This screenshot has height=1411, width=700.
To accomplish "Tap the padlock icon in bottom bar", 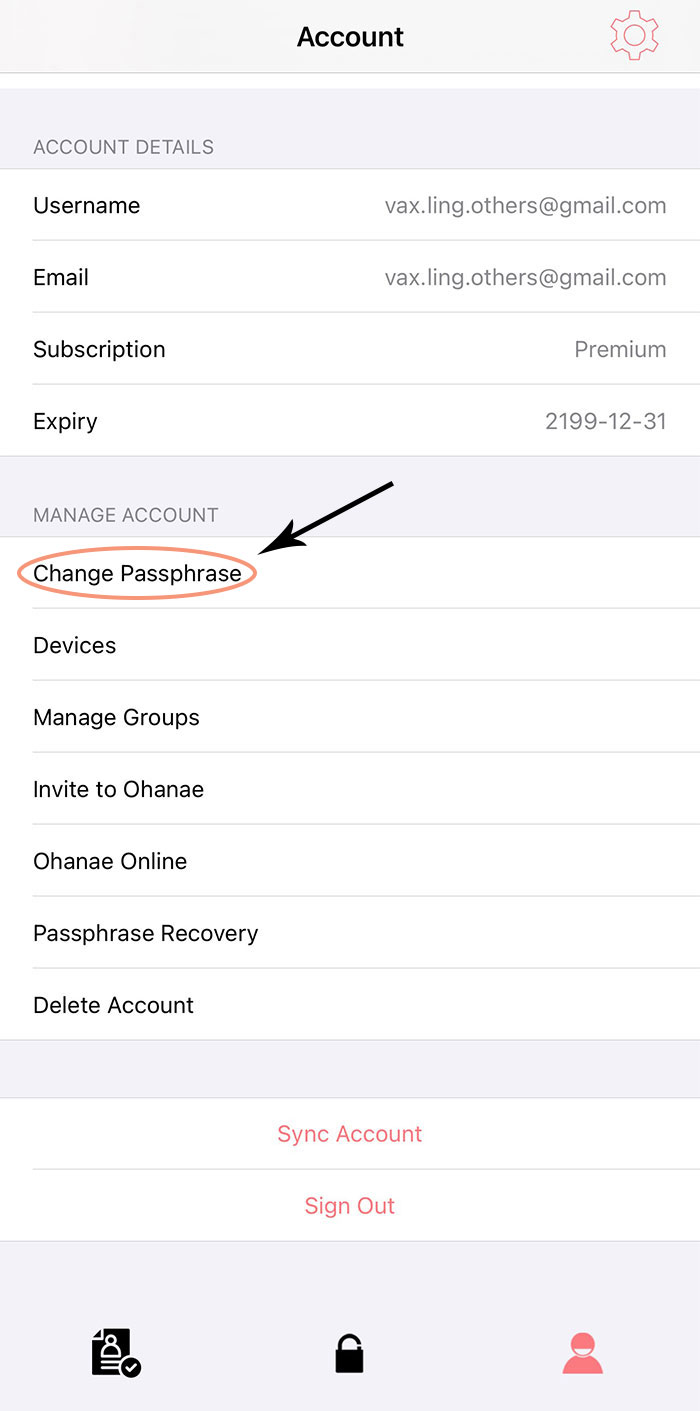I will pyautogui.click(x=349, y=1353).
